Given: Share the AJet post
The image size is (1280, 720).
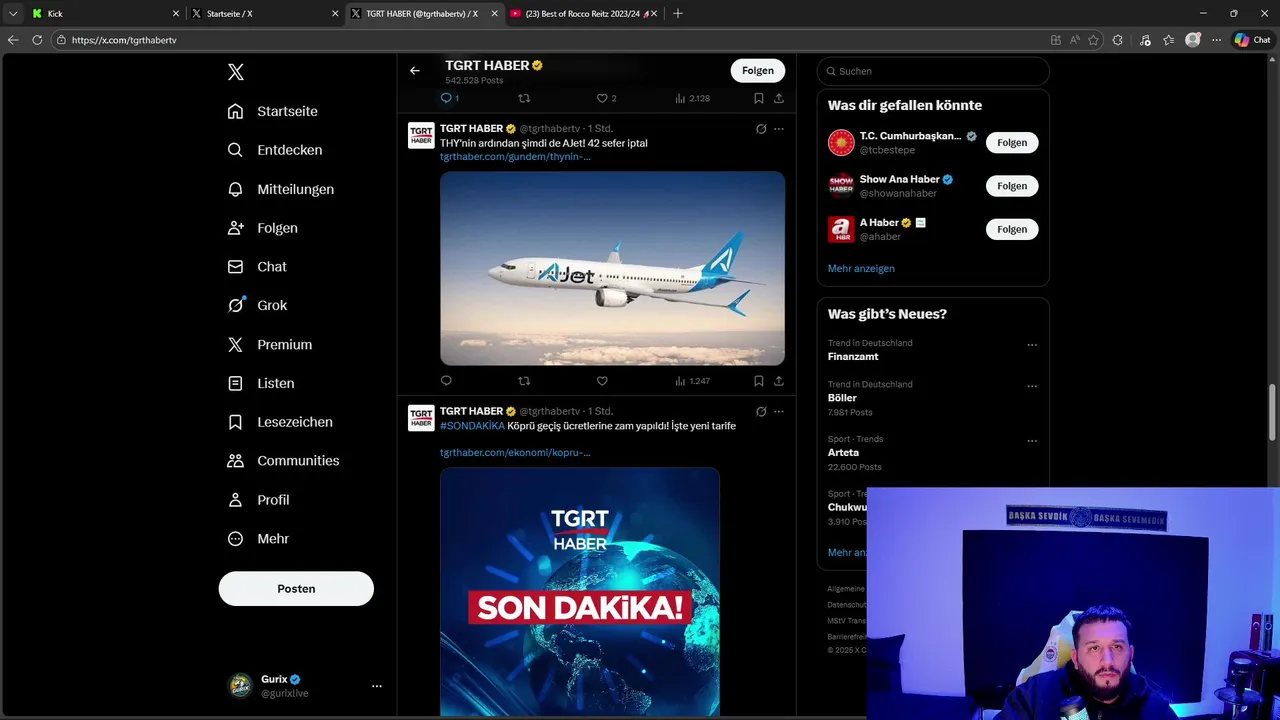Looking at the screenshot, I should point(779,381).
